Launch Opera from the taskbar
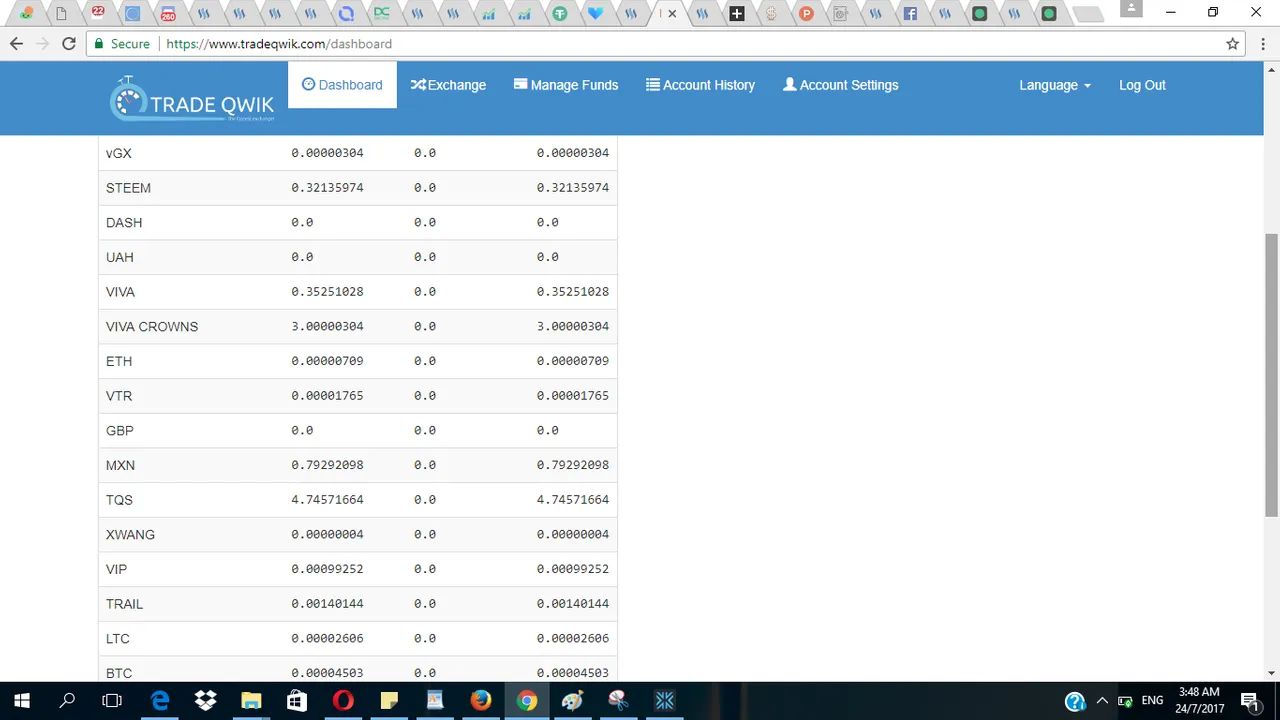Screen dimensions: 1280x720 (343, 701)
